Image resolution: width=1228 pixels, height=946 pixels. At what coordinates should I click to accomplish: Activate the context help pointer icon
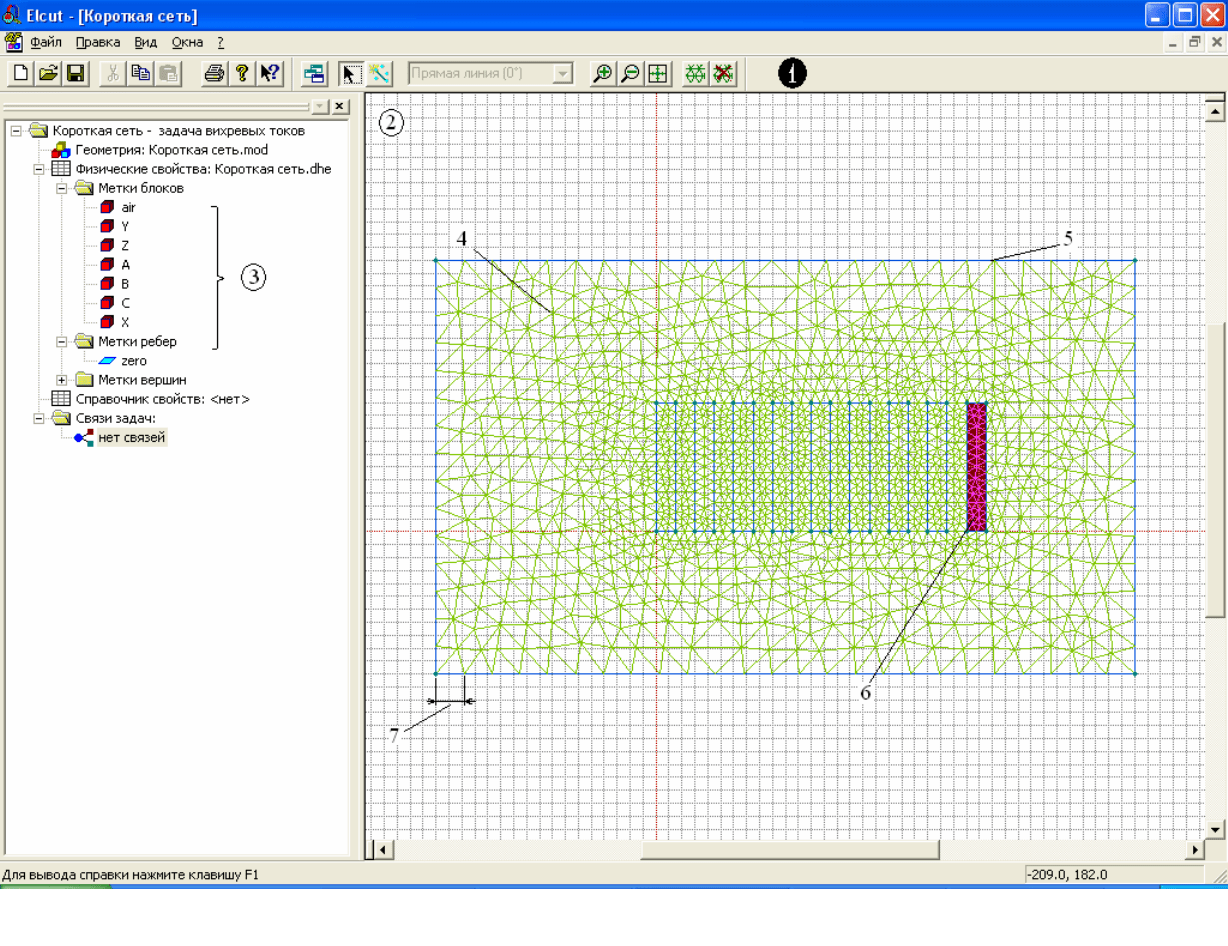tap(269, 73)
